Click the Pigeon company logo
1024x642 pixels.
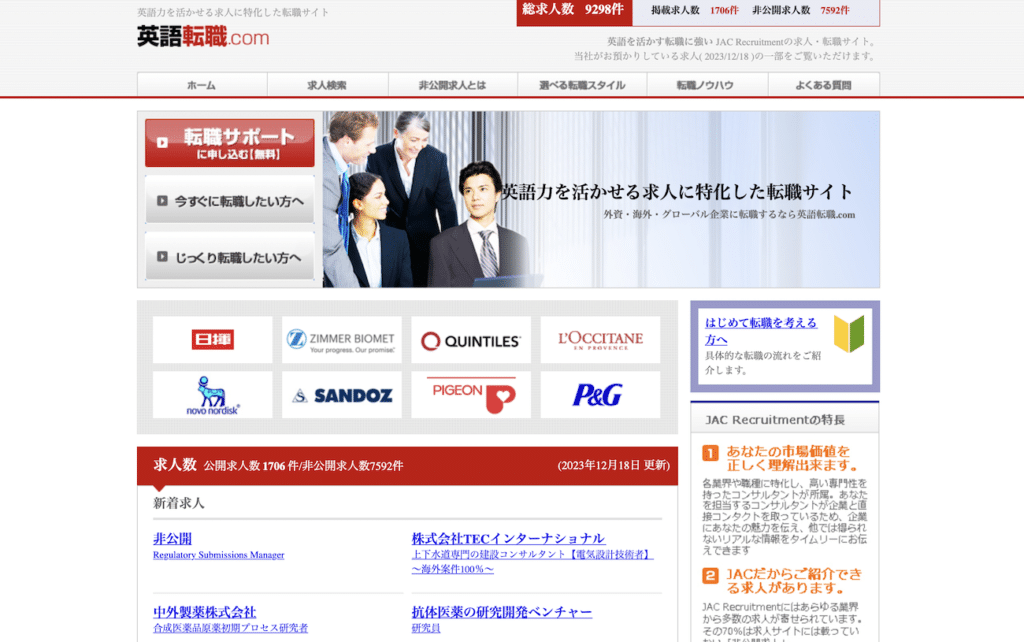[x=471, y=395]
